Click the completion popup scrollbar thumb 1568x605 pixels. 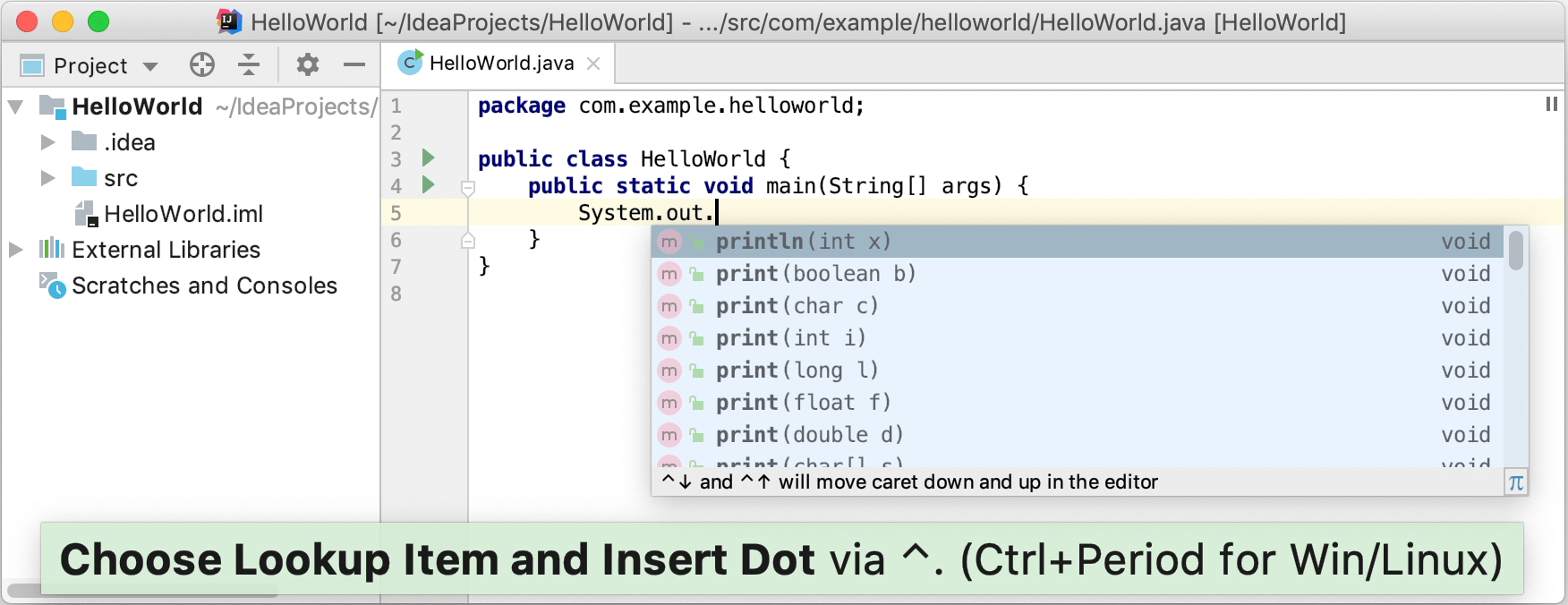pos(1515,251)
